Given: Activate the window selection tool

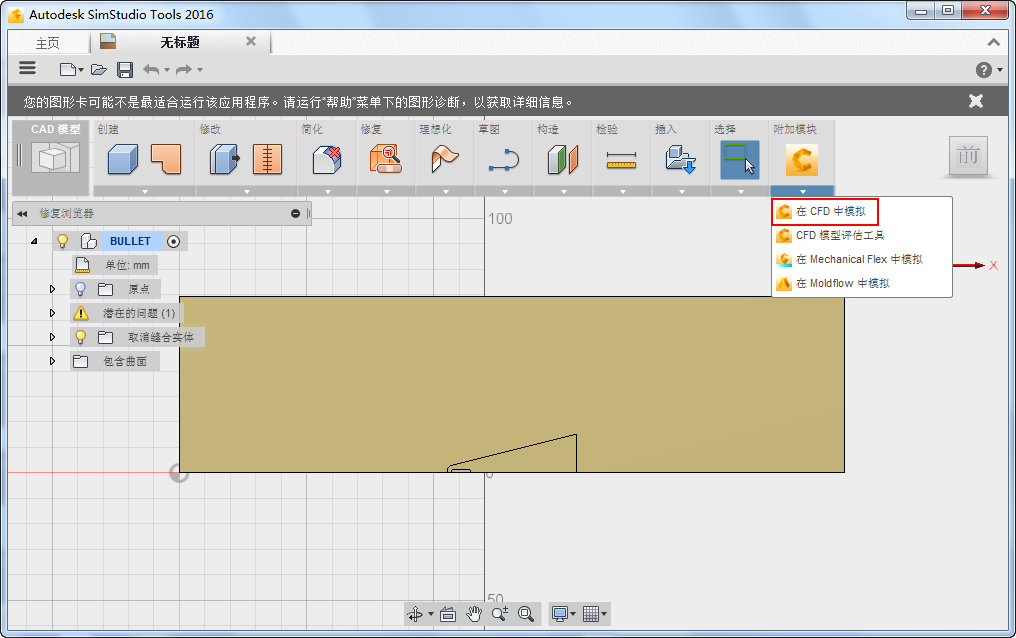Looking at the screenshot, I should click(739, 160).
